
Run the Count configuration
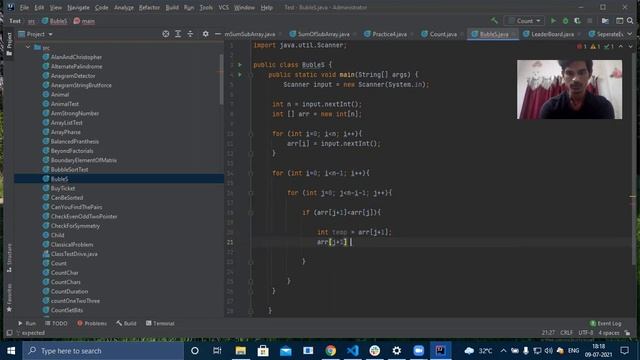click(x=553, y=20)
